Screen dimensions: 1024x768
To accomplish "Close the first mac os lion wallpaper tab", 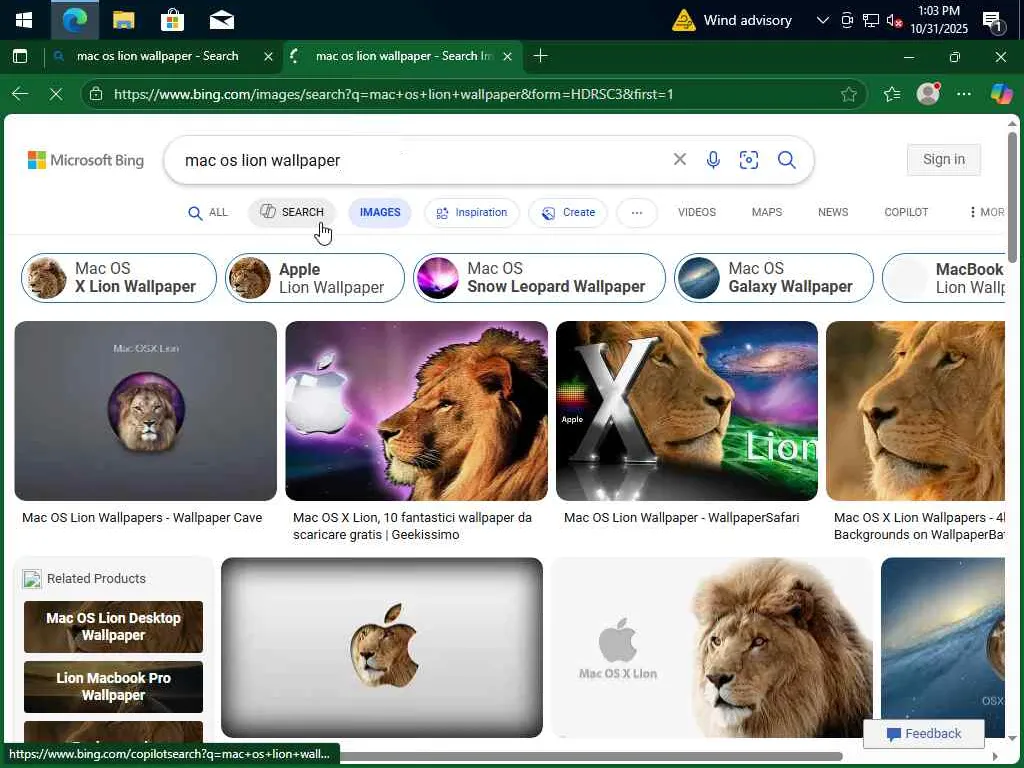I will [x=268, y=57].
